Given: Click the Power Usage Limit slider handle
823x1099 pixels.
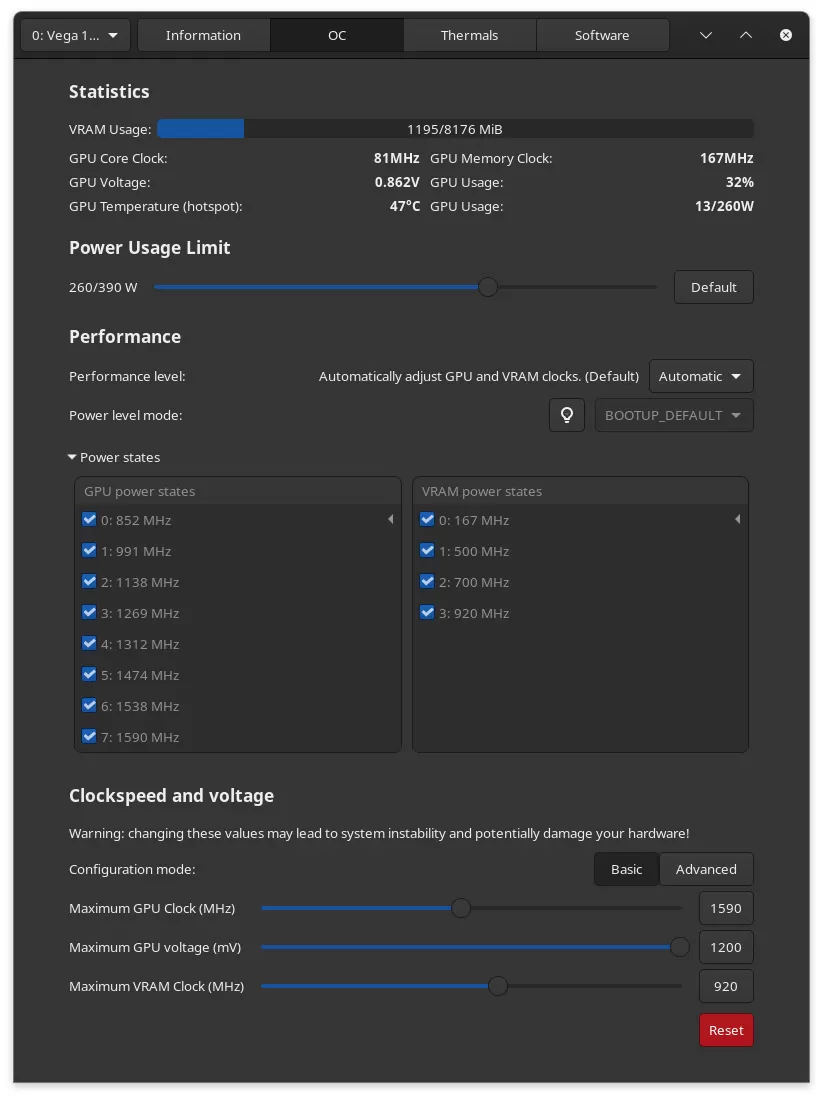Looking at the screenshot, I should (x=488, y=287).
